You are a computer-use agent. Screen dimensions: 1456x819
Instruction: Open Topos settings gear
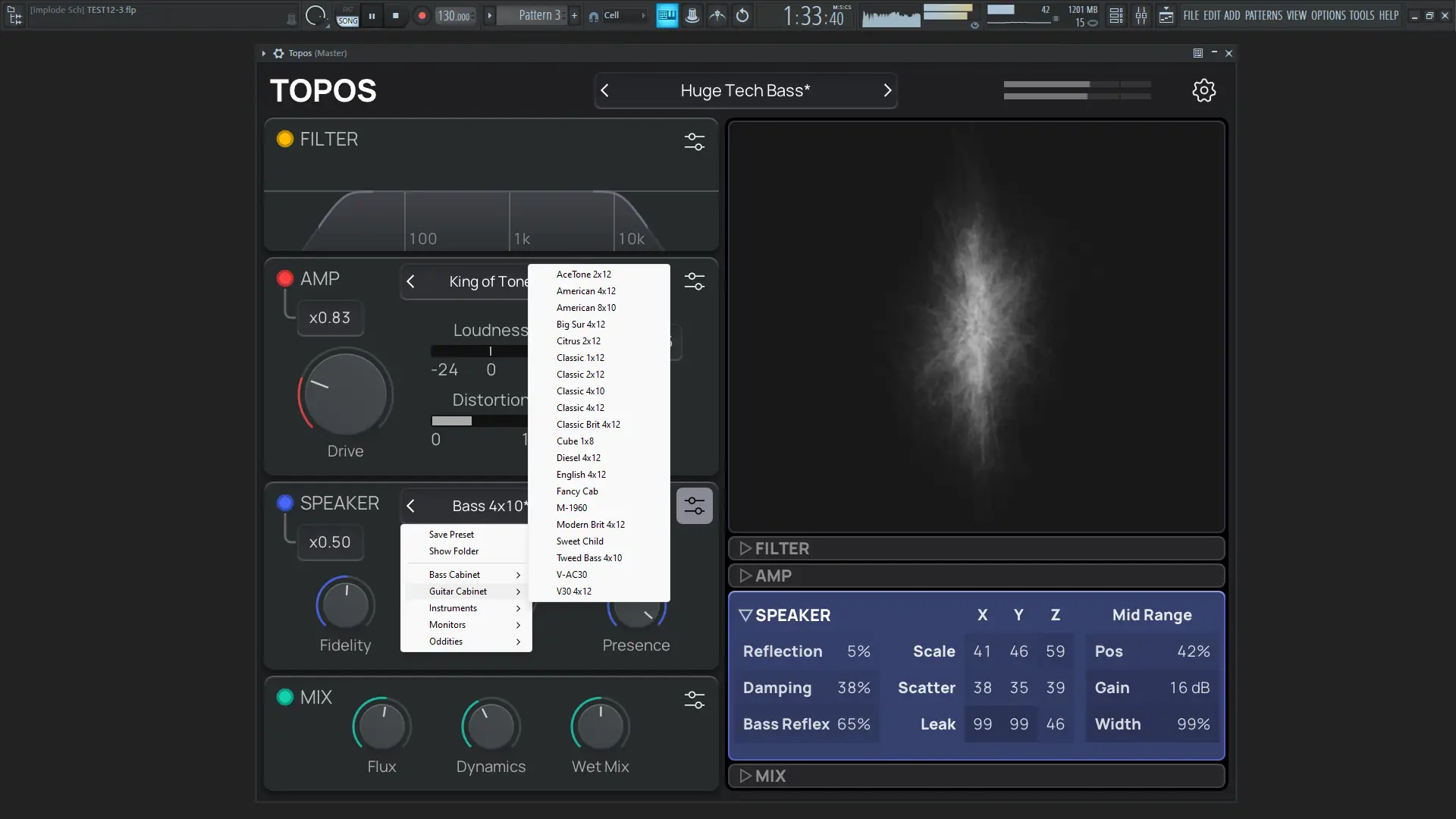click(x=1203, y=91)
